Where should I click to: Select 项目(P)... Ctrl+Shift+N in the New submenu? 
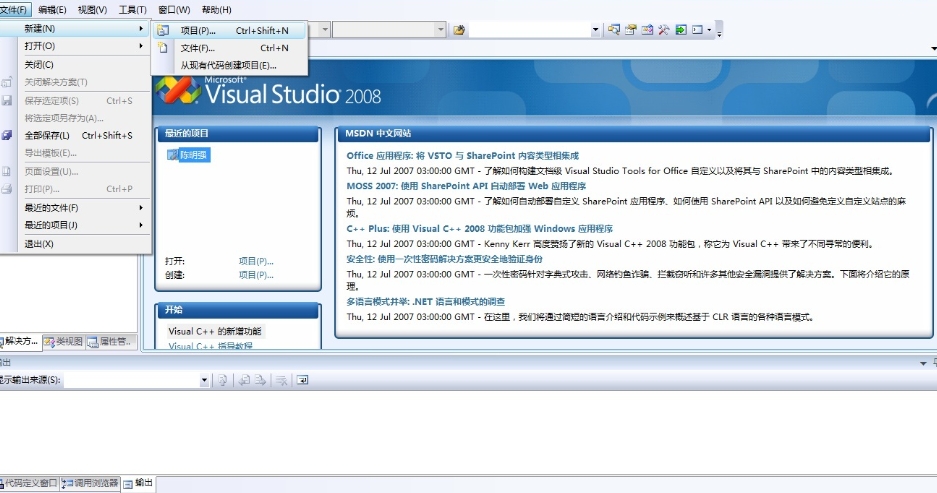[x=229, y=30]
